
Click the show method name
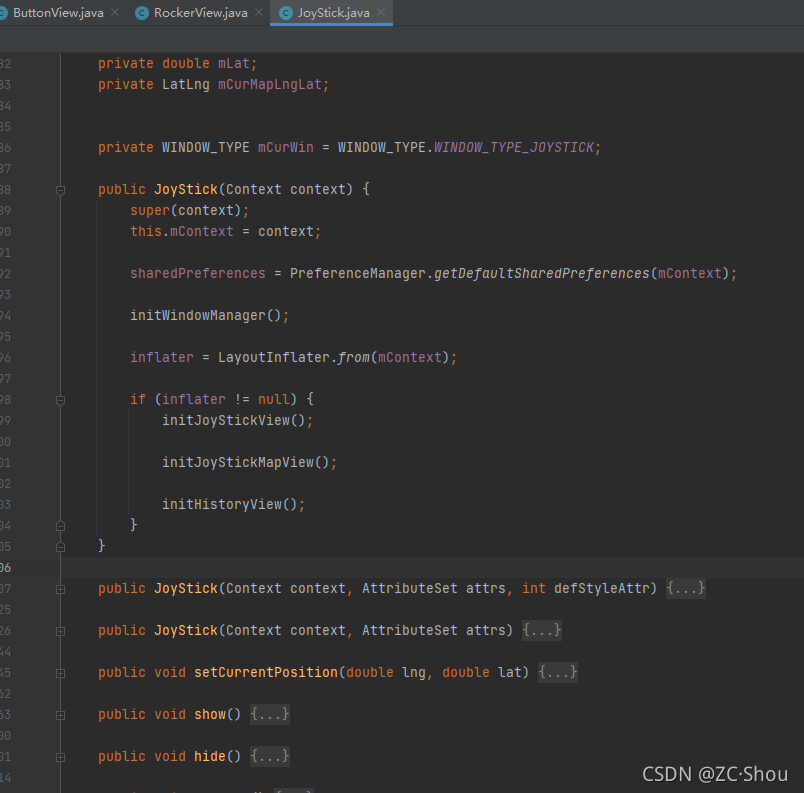click(x=210, y=714)
